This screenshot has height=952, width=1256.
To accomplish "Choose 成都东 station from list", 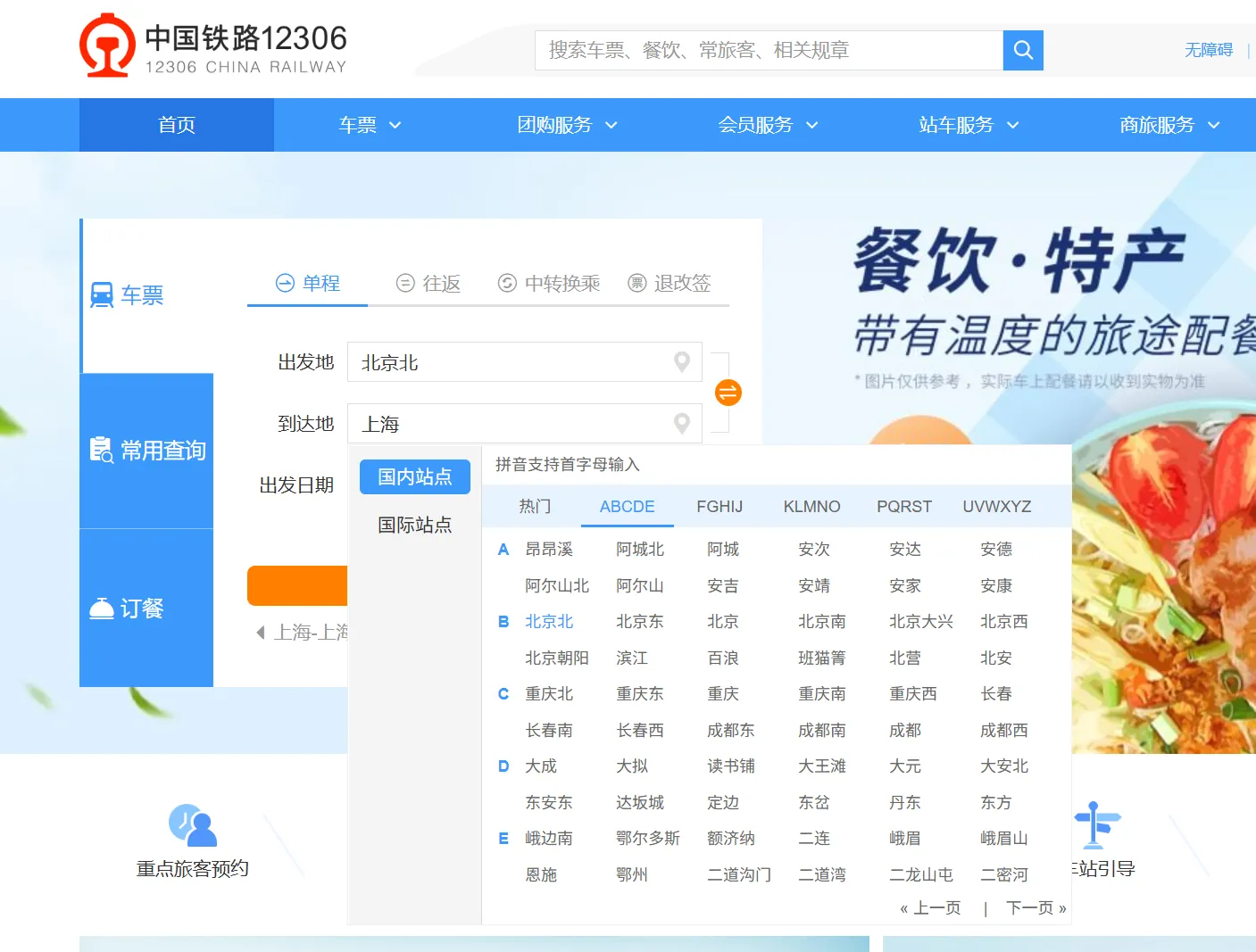I will coord(730,731).
